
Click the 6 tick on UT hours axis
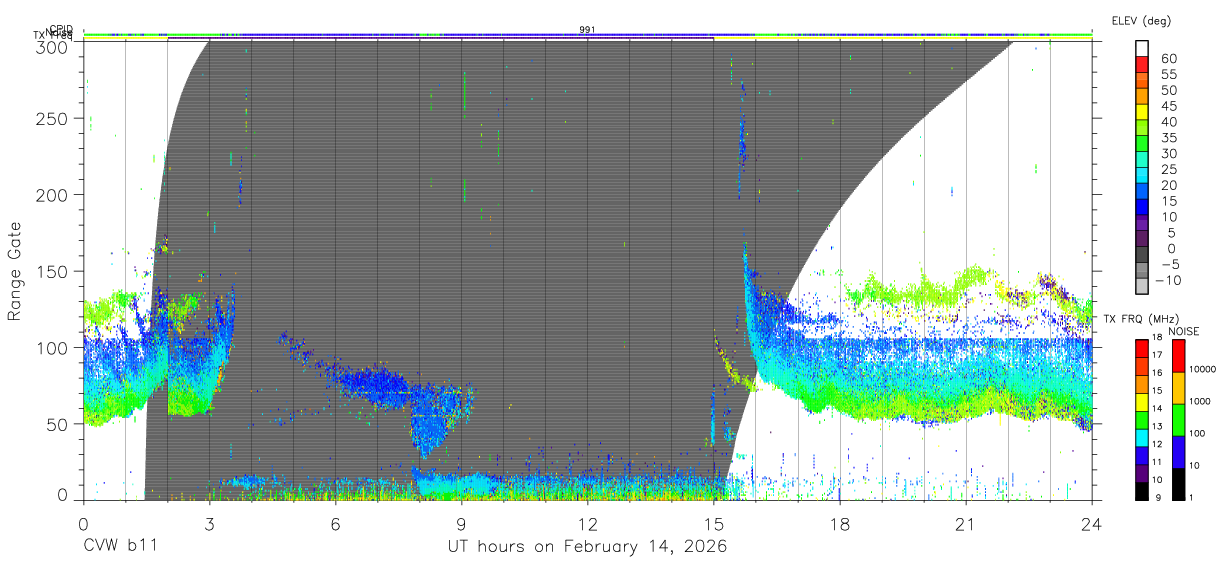335,523
